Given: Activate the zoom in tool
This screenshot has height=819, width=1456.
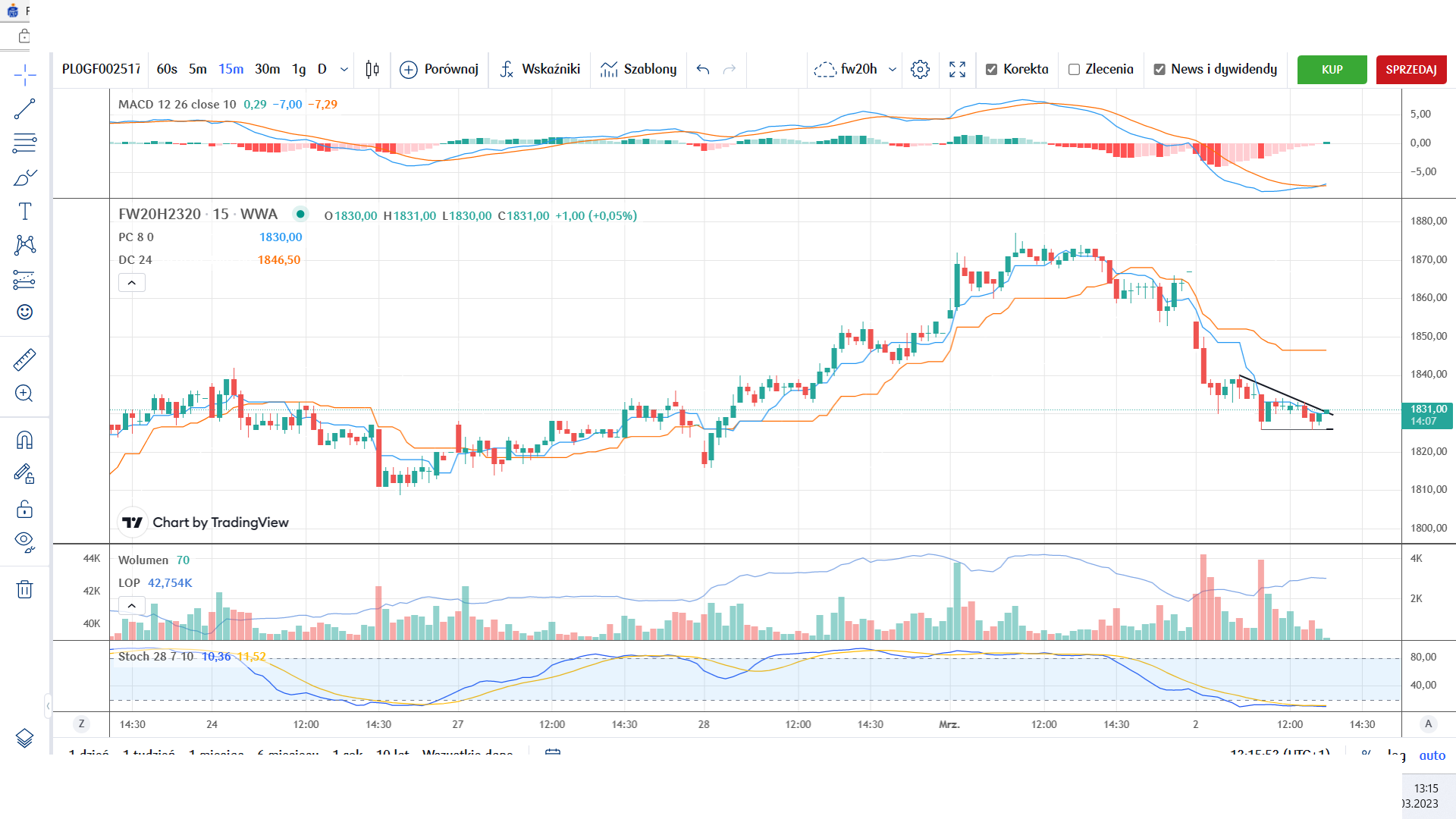Looking at the screenshot, I should (x=24, y=393).
